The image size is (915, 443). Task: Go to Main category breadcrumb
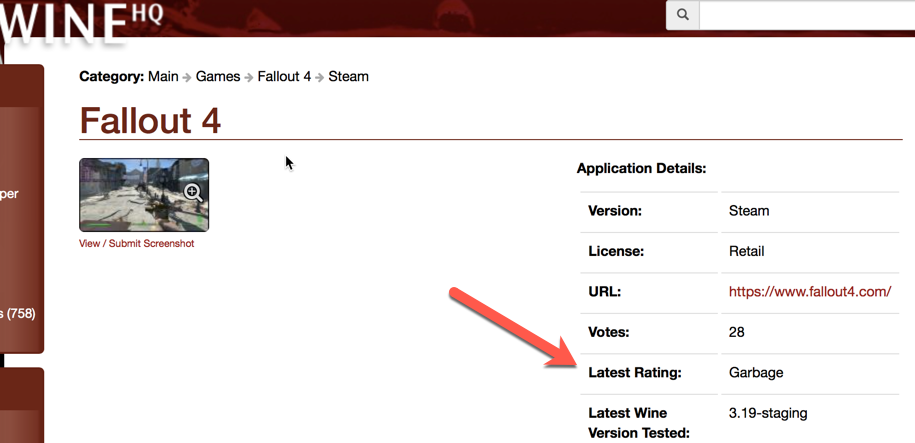pos(163,76)
